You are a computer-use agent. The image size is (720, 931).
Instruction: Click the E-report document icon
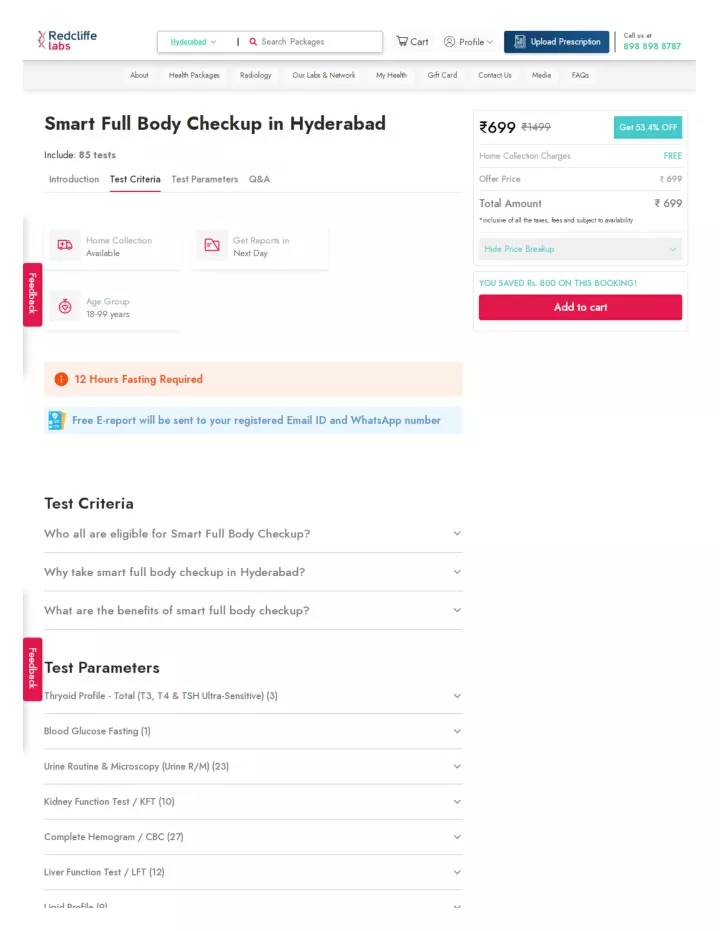56,420
